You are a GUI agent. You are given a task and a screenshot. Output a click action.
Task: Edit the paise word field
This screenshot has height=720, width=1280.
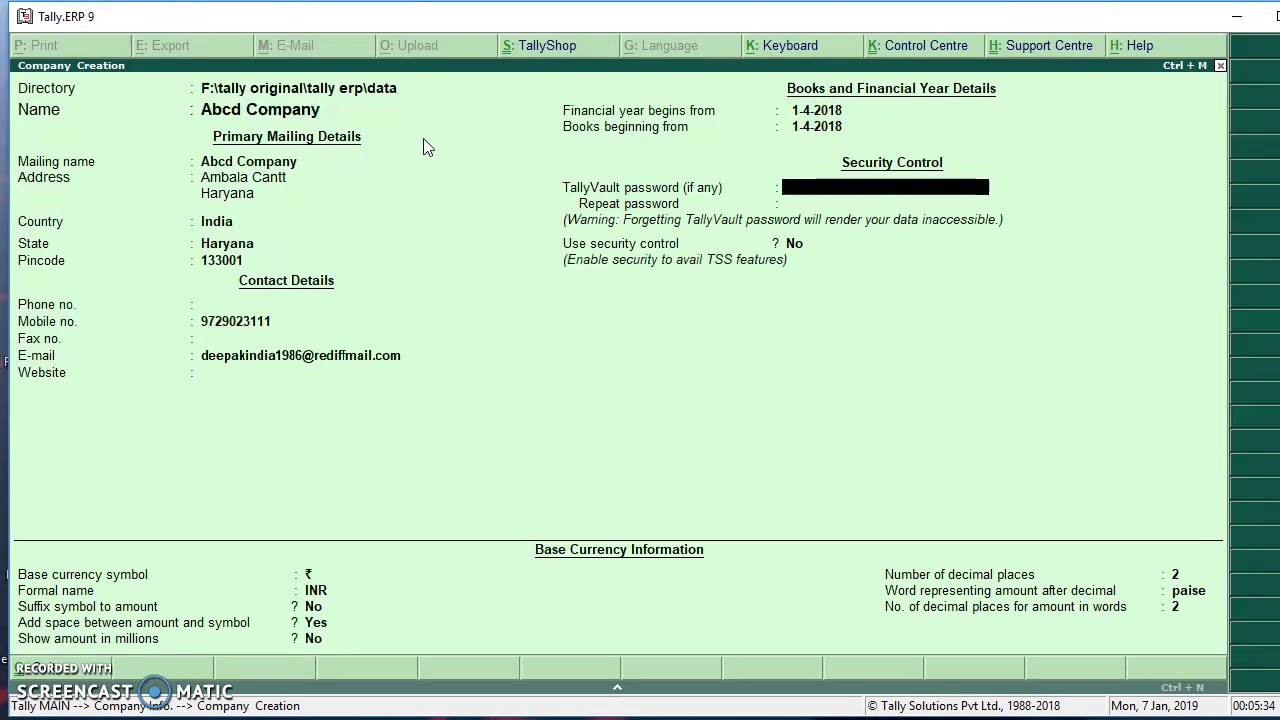pos(1189,591)
